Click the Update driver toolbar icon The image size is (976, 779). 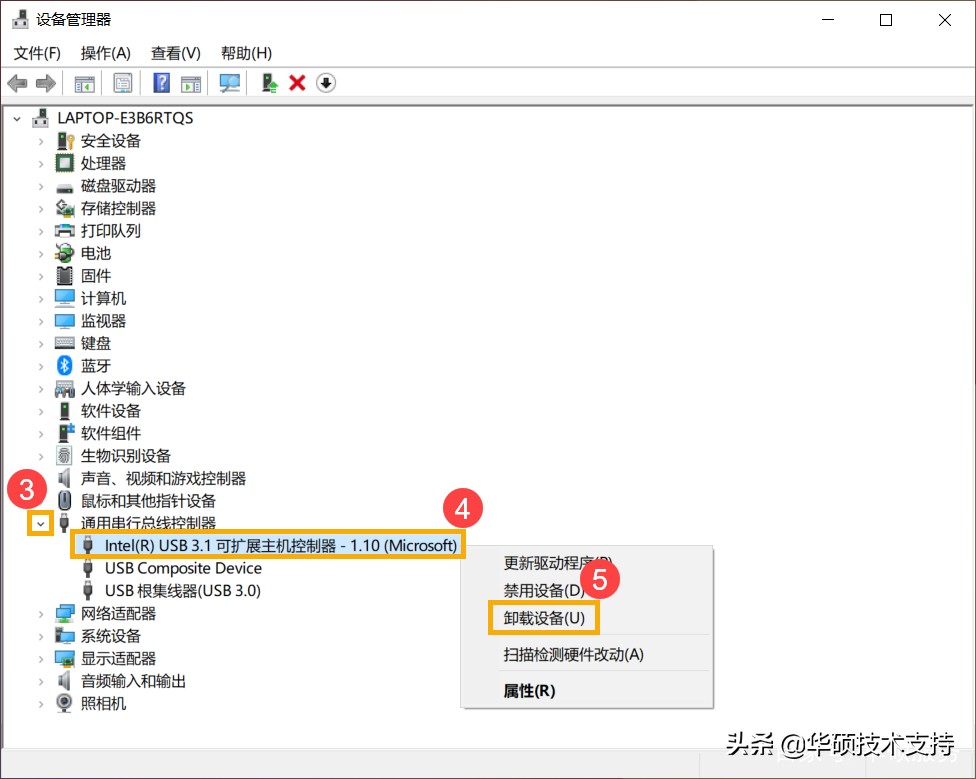(268, 83)
